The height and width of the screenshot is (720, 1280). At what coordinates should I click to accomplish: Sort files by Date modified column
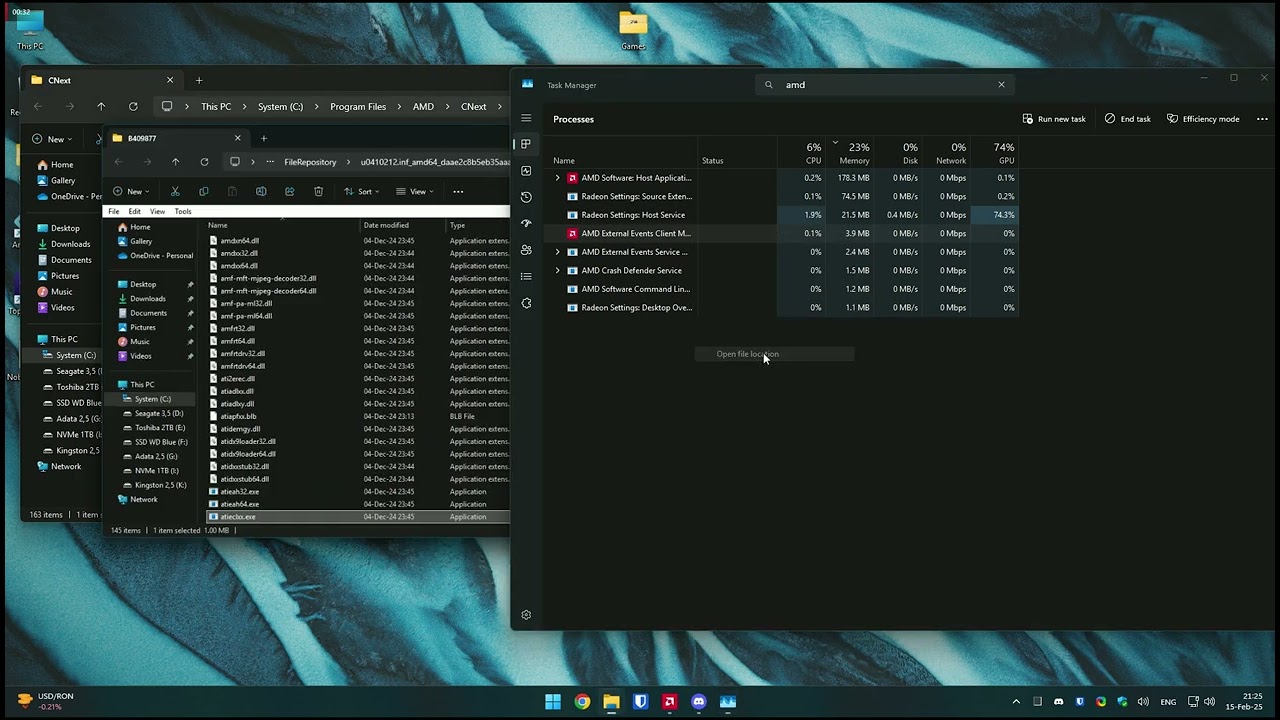click(x=386, y=225)
